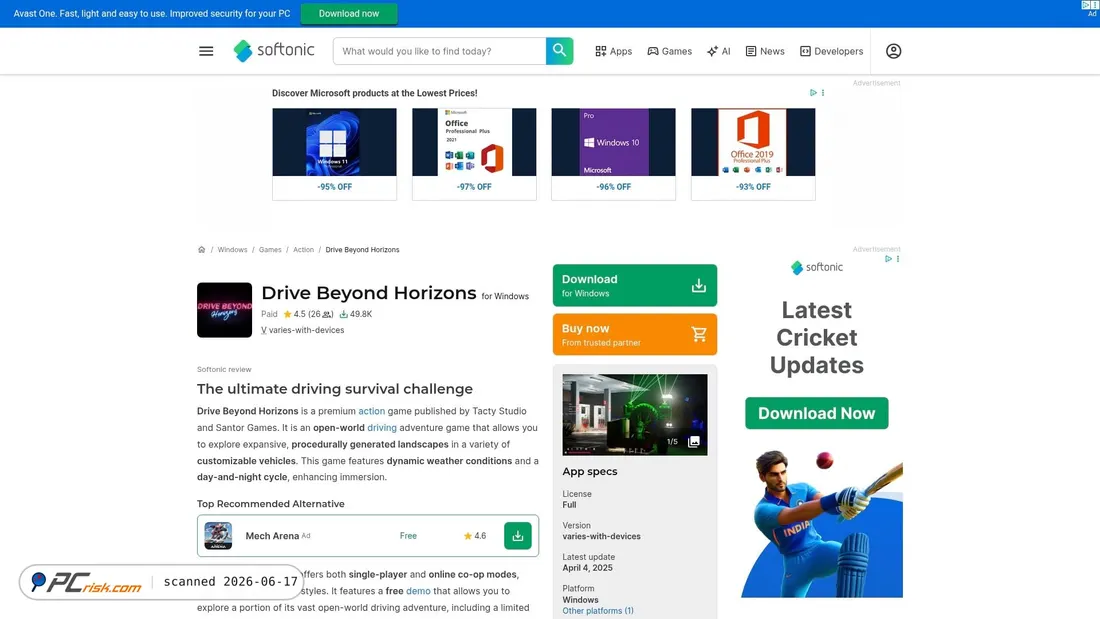Click the Softonic logo
This screenshot has width=1100, height=619.
click(274, 51)
